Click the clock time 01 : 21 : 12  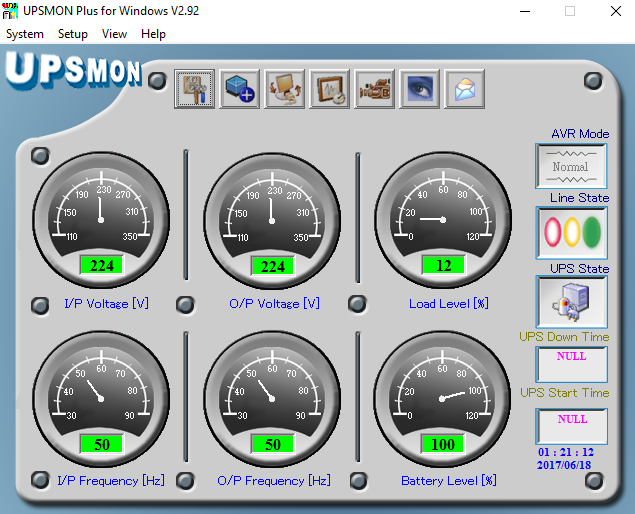click(x=566, y=452)
